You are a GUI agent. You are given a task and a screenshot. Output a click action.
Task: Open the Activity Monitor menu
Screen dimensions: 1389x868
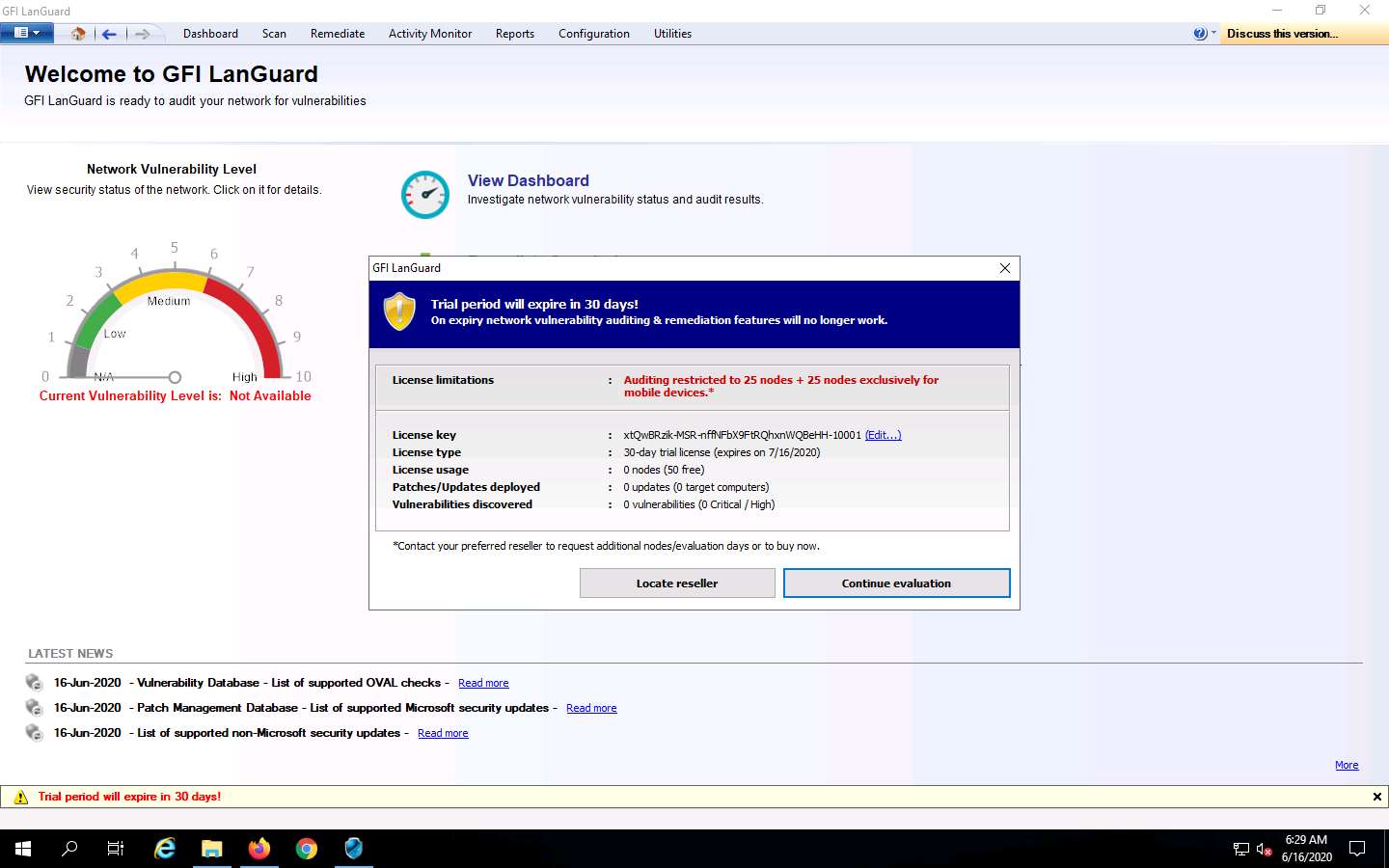click(x=430, y=34)
